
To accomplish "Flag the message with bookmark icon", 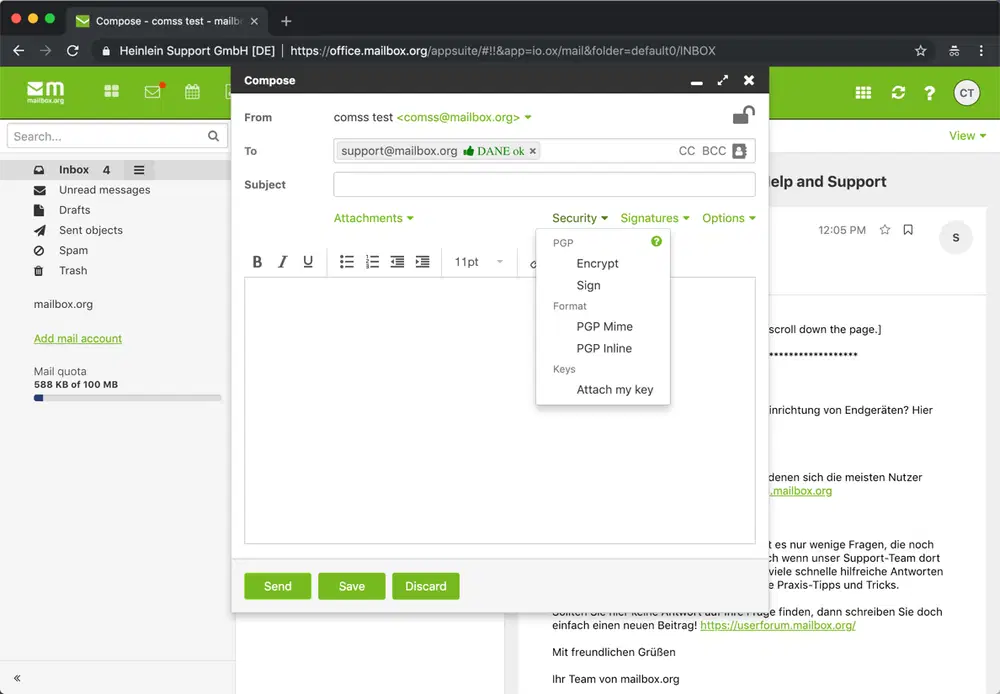I will coord(908,230).
